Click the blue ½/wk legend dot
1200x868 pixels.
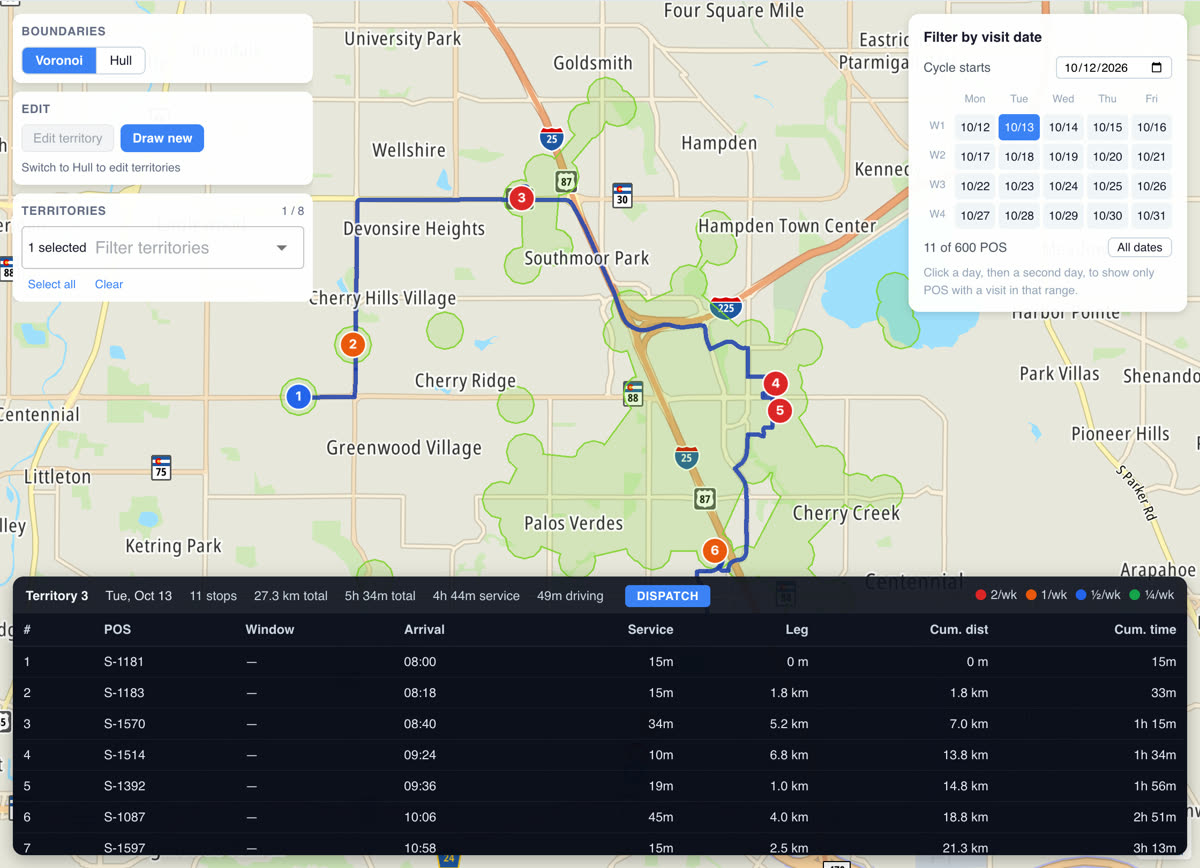(1080, 596)
